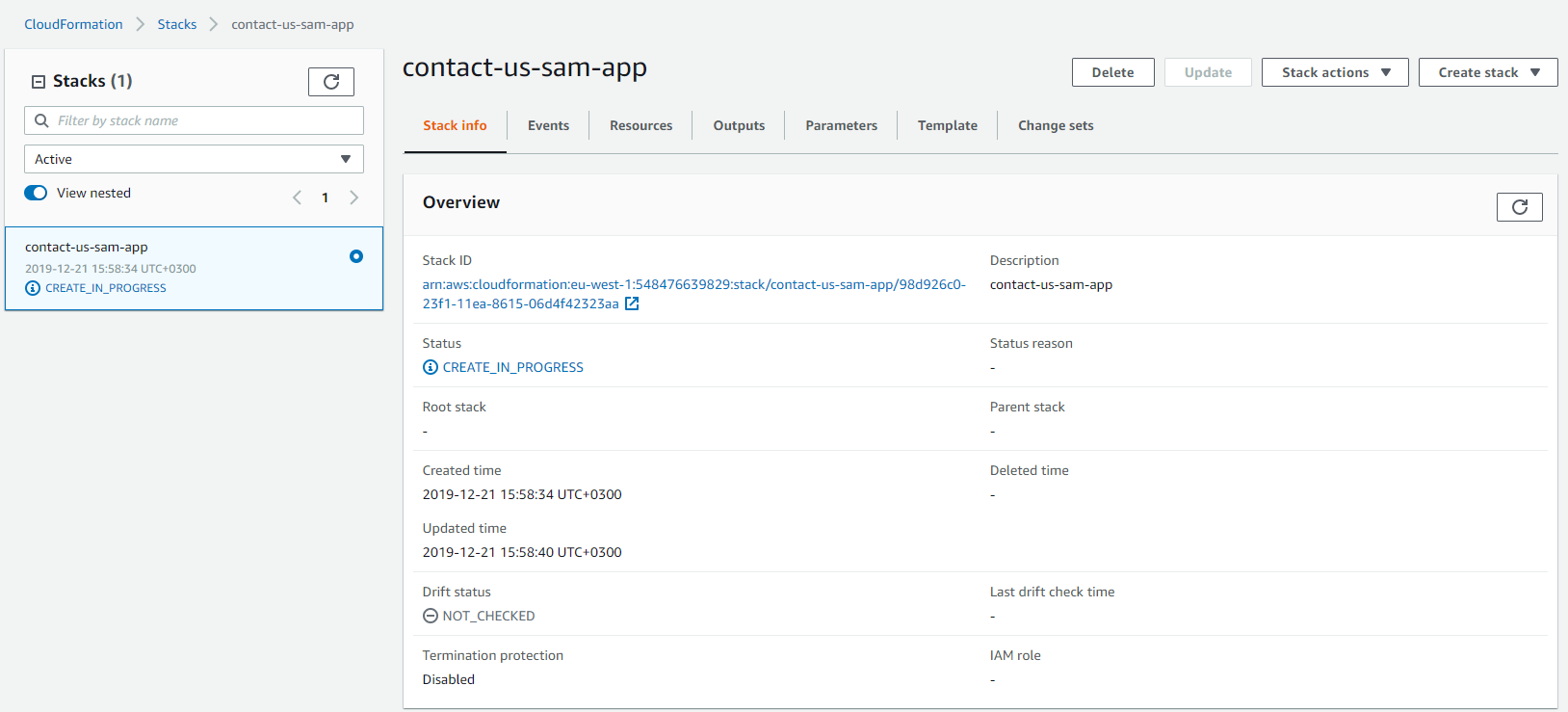
Task: Open the Outputs tab
Action: point(739,125)
